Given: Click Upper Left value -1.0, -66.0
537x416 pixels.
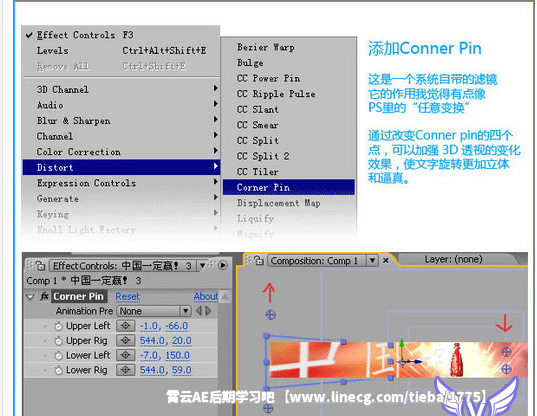Looking at the screenshot, I should coord(164,326).
